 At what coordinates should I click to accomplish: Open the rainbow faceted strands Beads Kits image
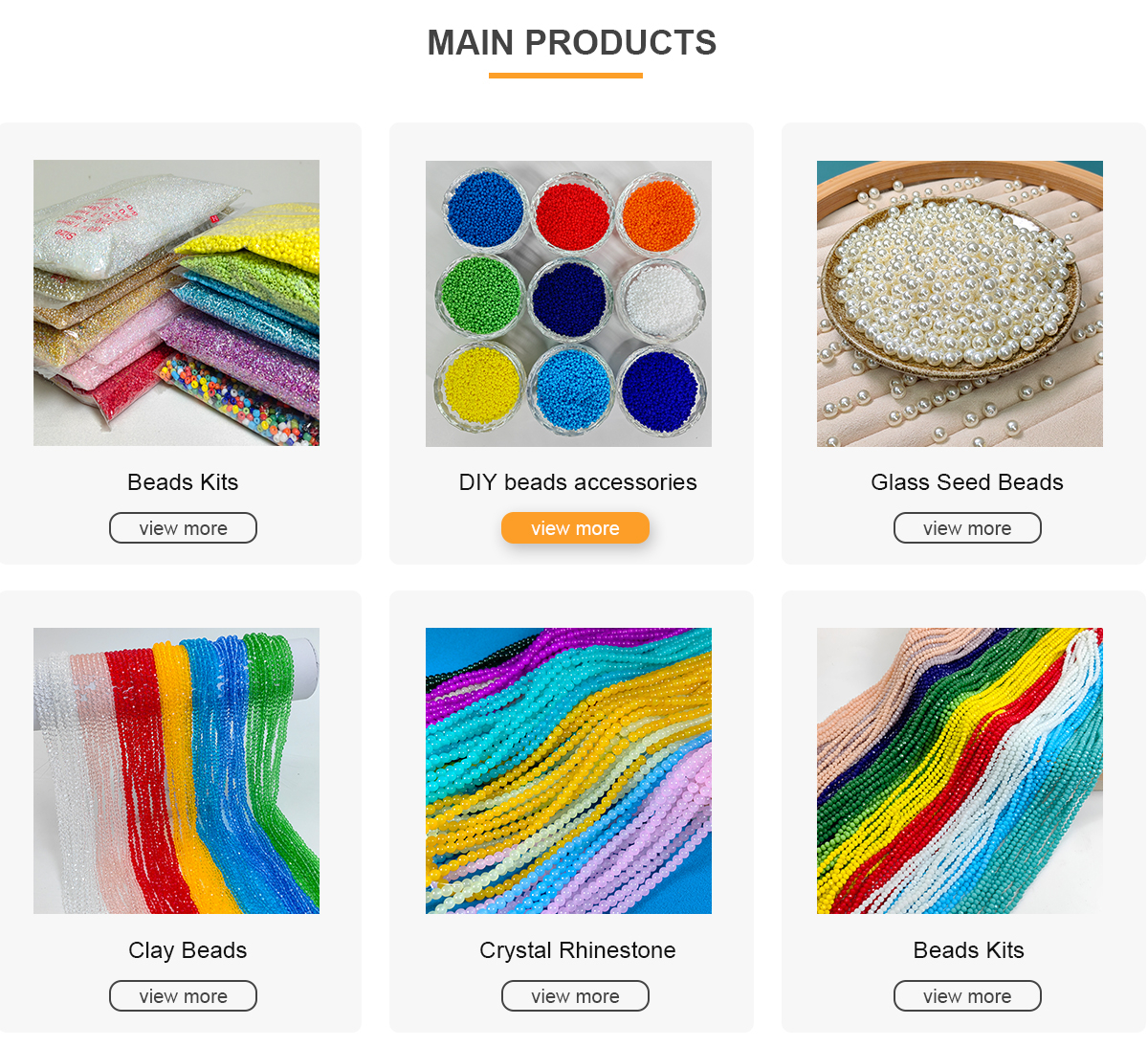960,770
